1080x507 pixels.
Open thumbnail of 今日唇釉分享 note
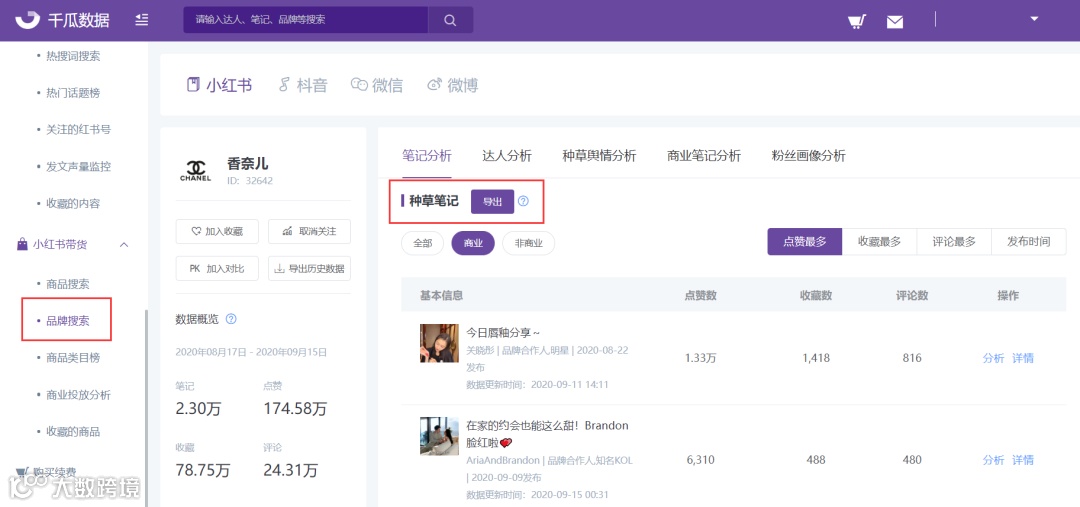coord(439,343)
